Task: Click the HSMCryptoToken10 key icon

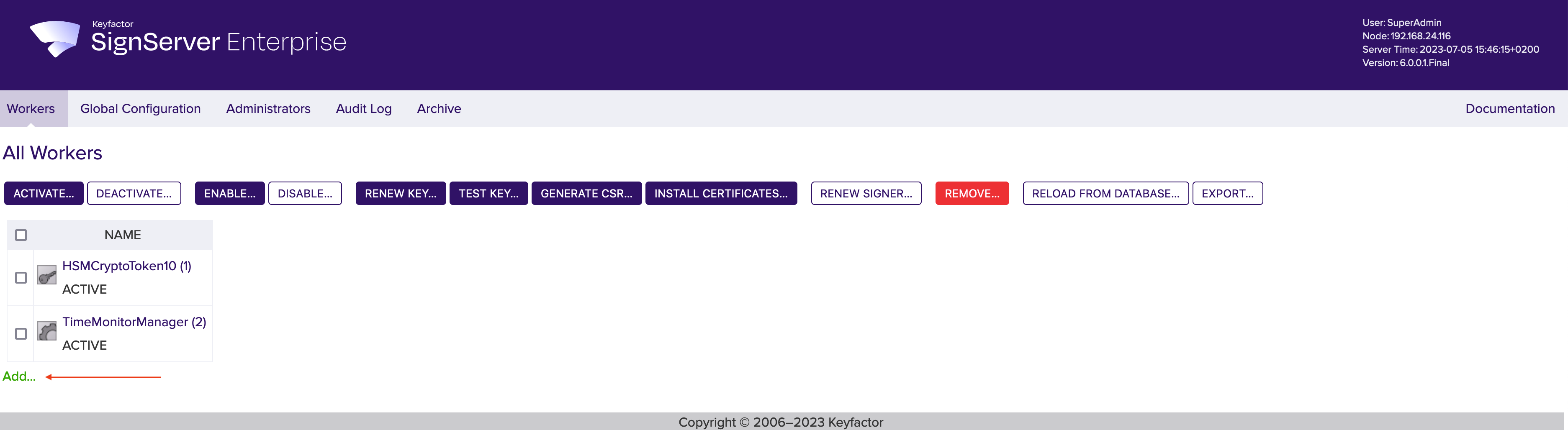Action: pyautogui.click(x=47, y=276)
